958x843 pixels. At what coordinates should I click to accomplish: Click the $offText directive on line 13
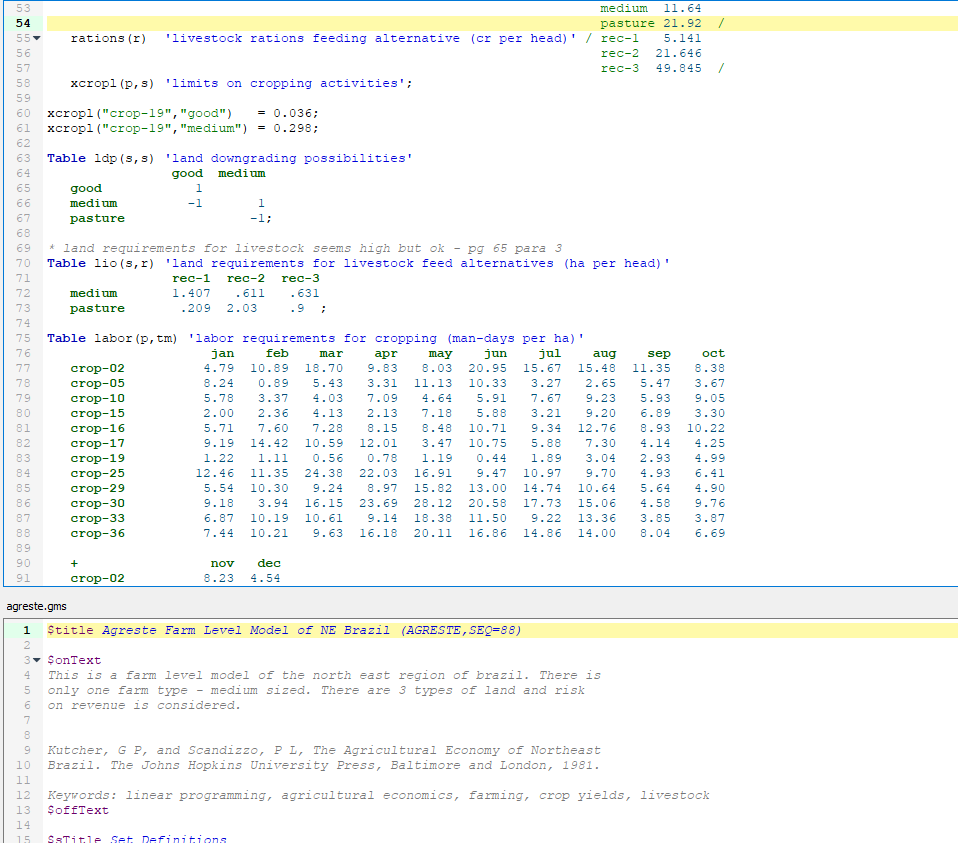pyautogui.click(x=78, y=810)
